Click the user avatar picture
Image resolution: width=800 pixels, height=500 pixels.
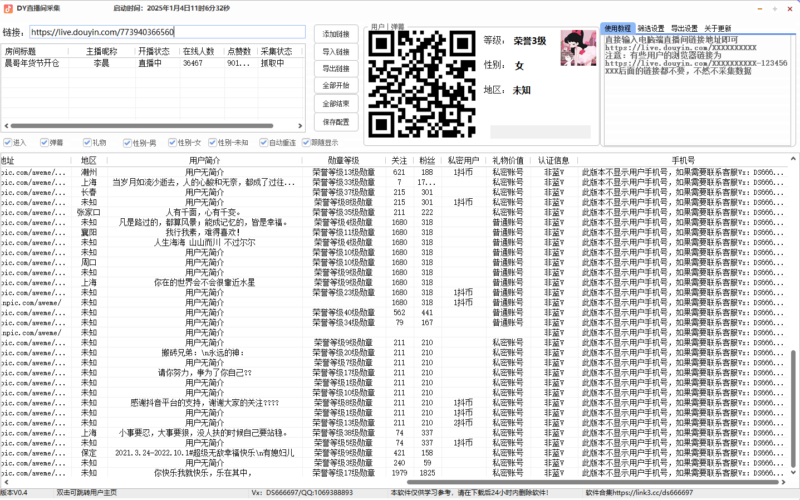tap(578, 48)
